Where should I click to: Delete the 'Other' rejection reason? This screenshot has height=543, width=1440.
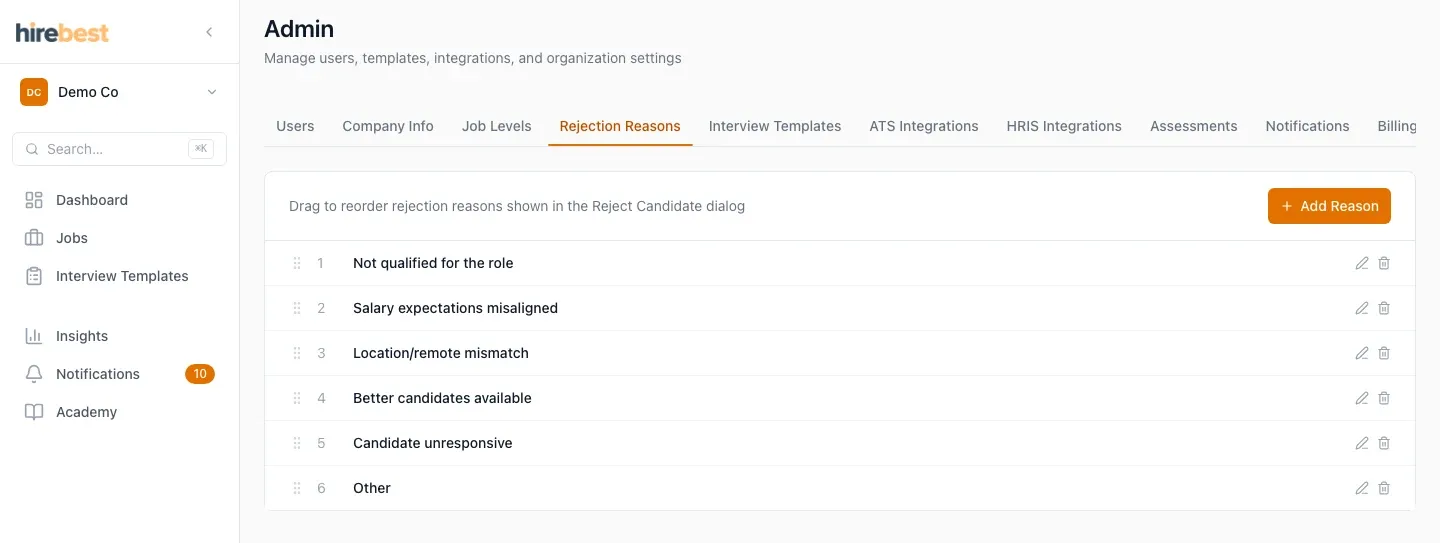[x=1384, y=488]
